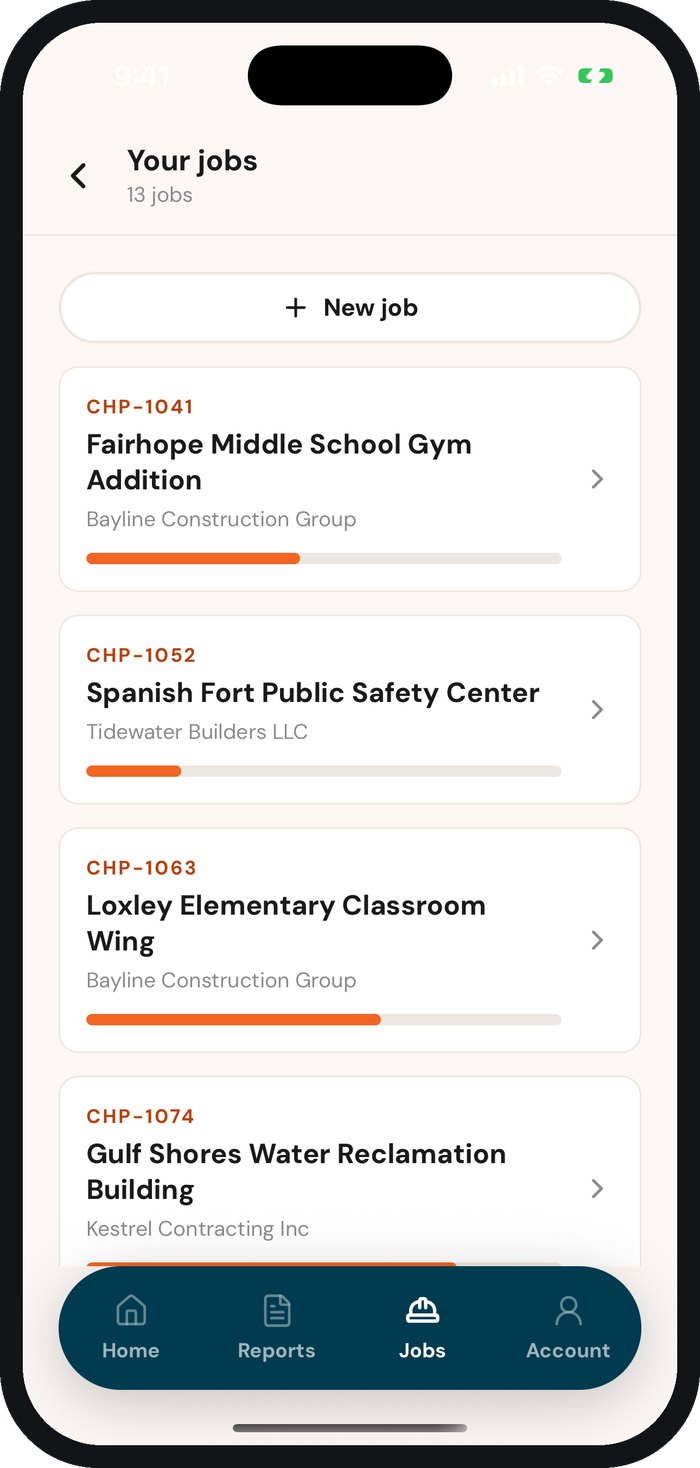Create a New job
This screenshot has height=1468, width=700.
tap(350, 308)
